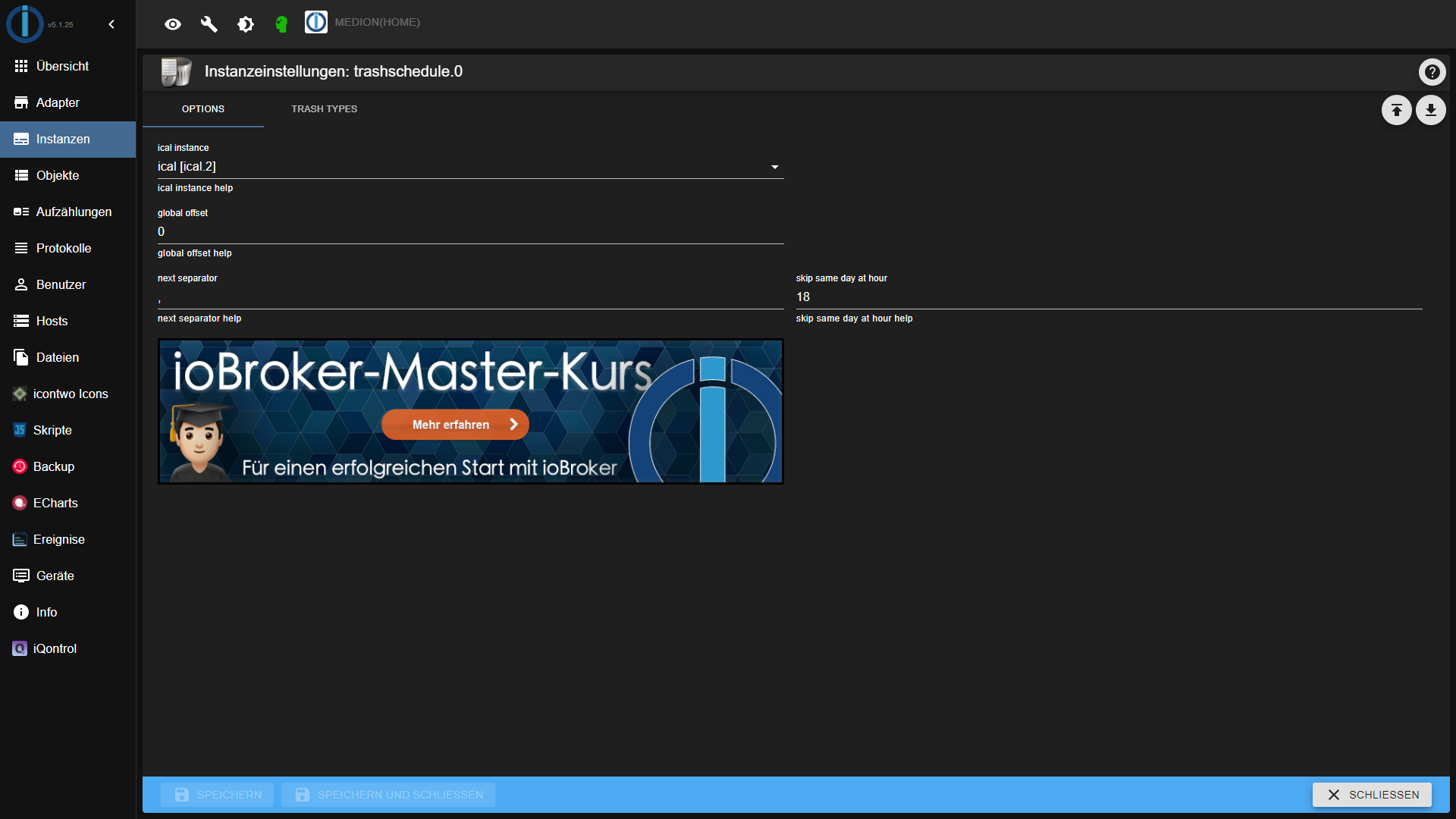The height and width of the screenshot is (819, 1456).
Task: Click the help question mark icon
Action: (x=1432, y=72)
